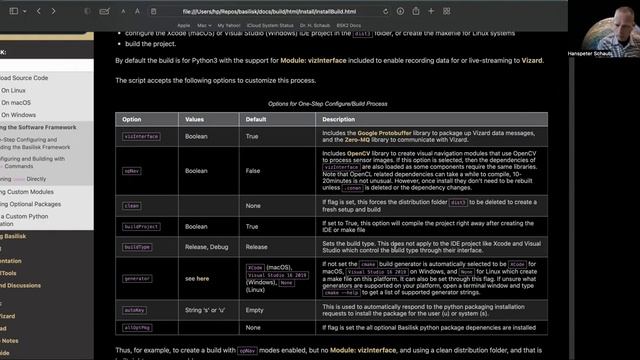The height and width of the screenshot is (360, 640).
Task: Open the Vizard section in sidebar
Action: pos(7,316)
